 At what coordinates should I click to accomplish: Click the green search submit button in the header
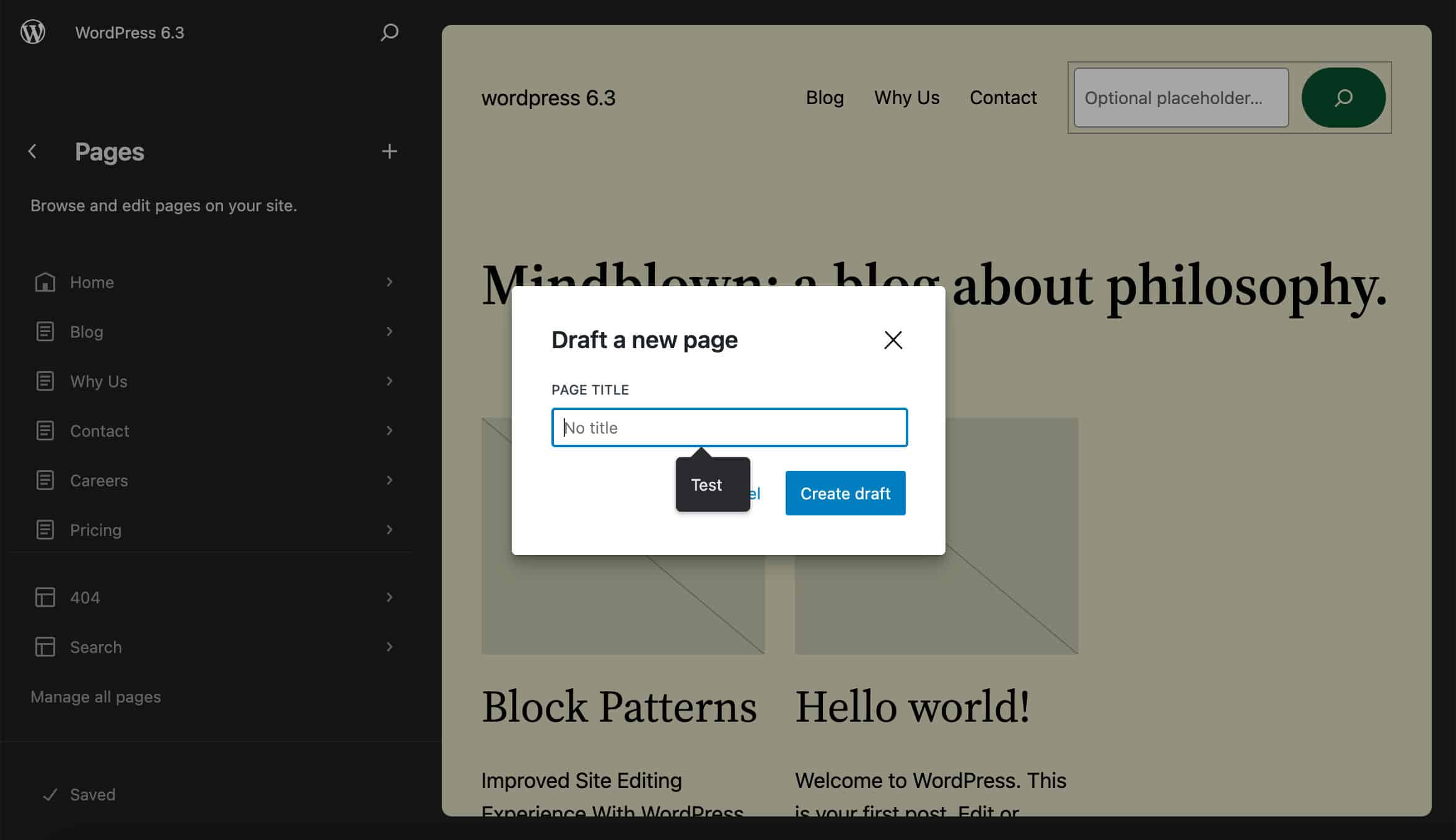(x=1342, y=97)
